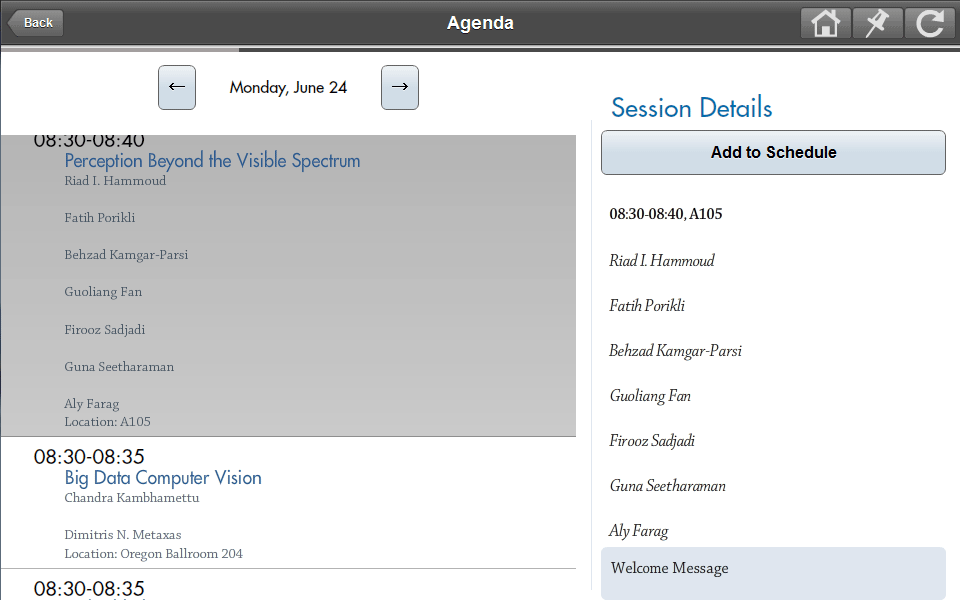This screenshot has height=600, width=960.
Task: Click the pushpin icon in header
Action: point(877,23)
